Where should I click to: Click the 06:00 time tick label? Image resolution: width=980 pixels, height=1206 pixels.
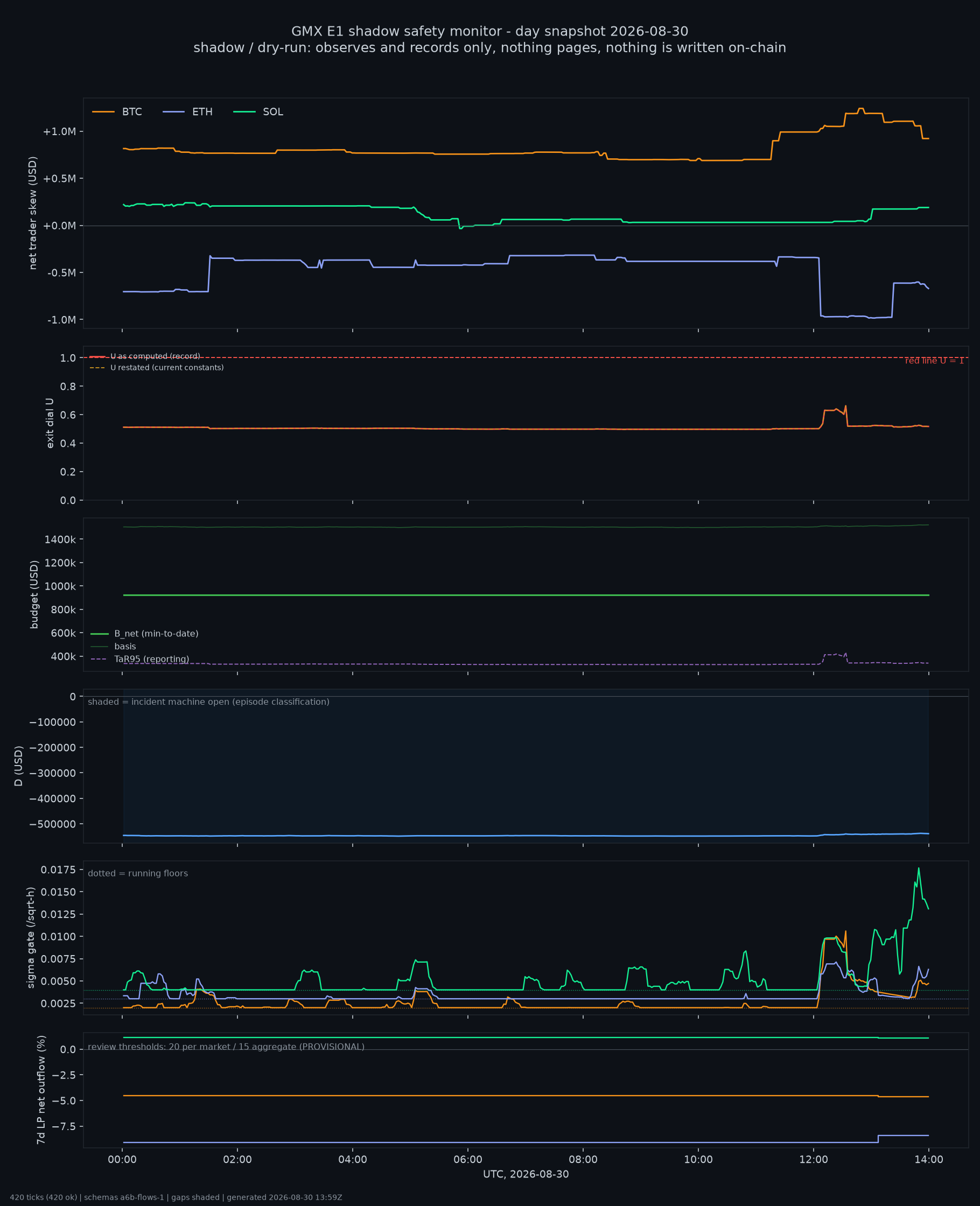point(468,1160)
